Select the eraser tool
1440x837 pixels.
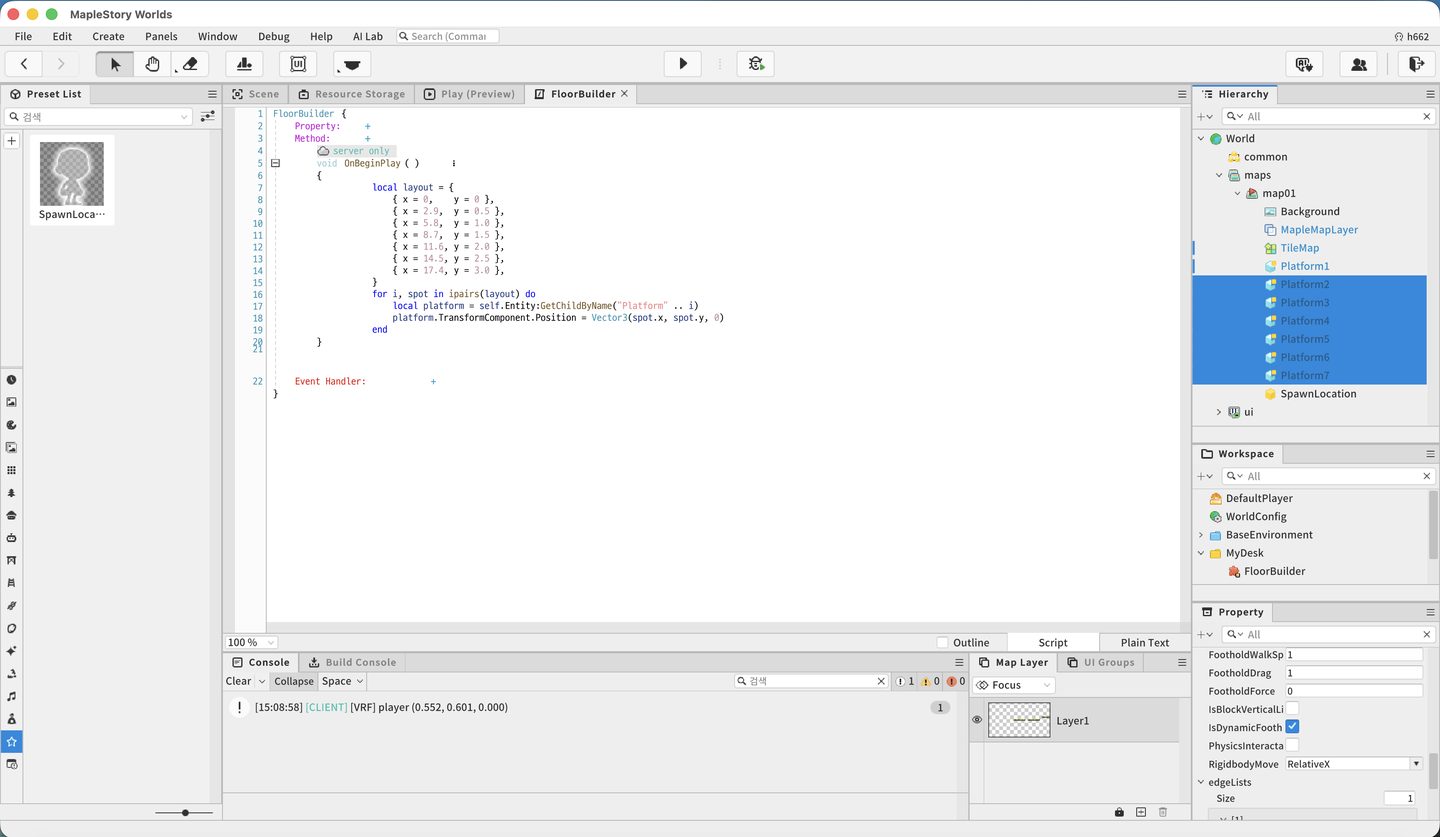coord(190,64)
